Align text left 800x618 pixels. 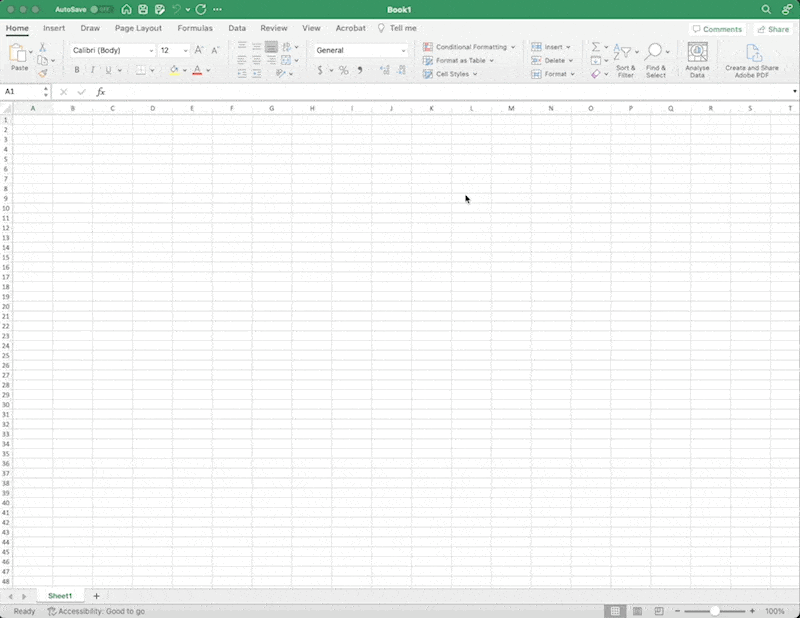point(242,60)
